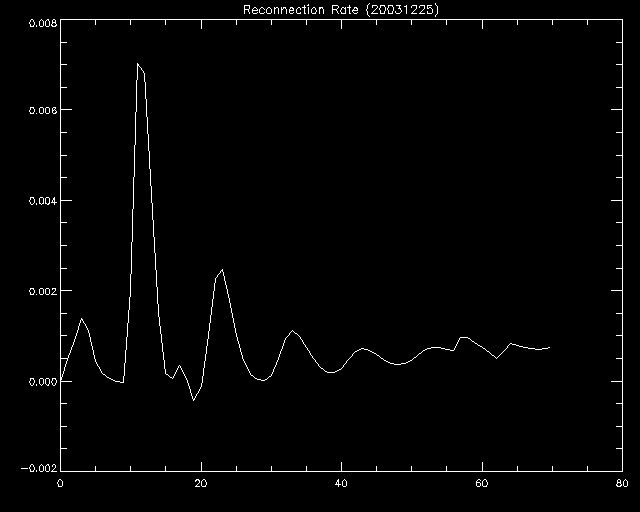Click the second peak near x=23
The width and height of the screenshot is (640, 512).
(x=222, y=270)
